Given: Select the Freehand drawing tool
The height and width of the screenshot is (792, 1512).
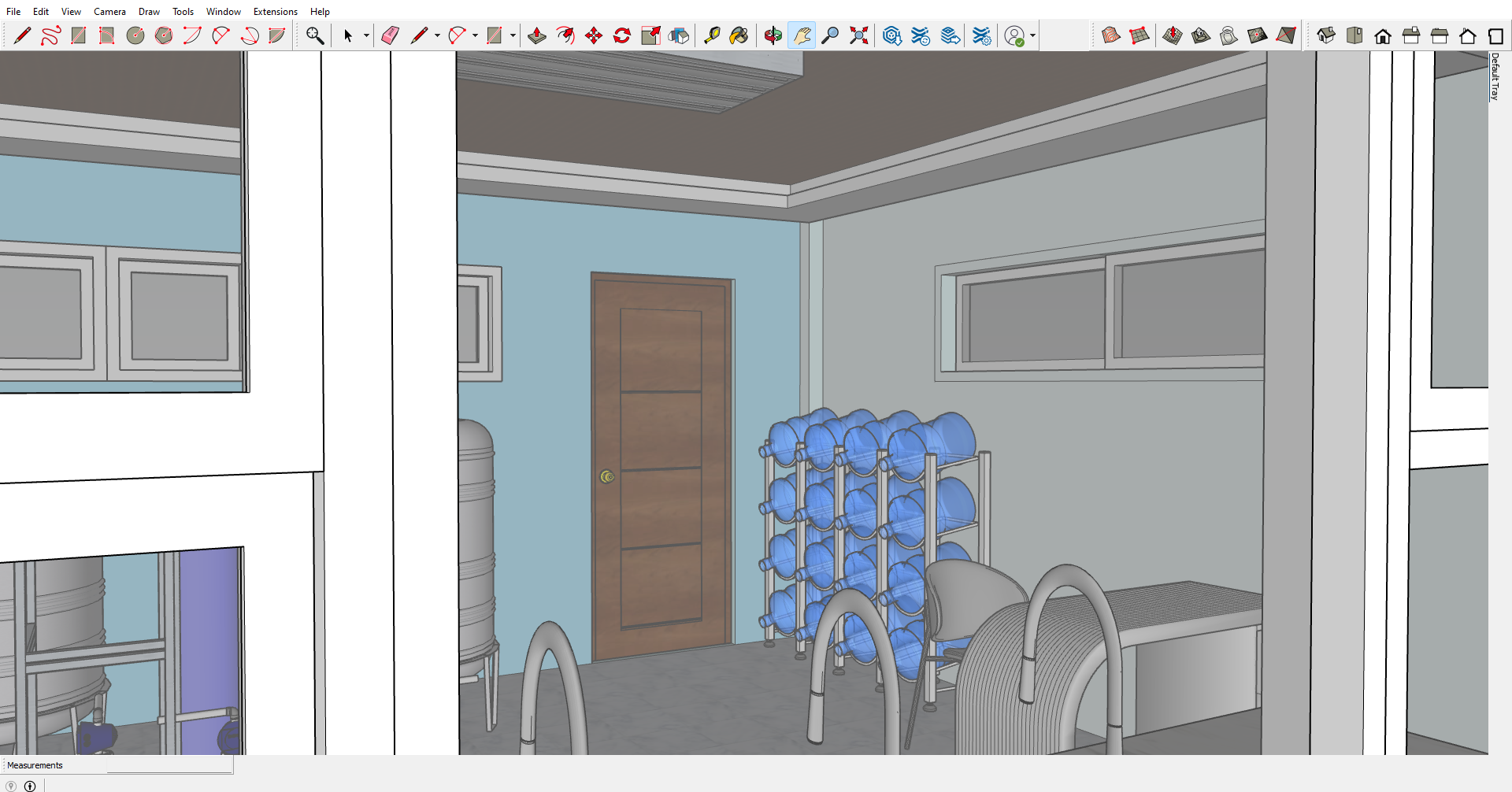Looking at the screenshot, I should [x=50, y=35].
